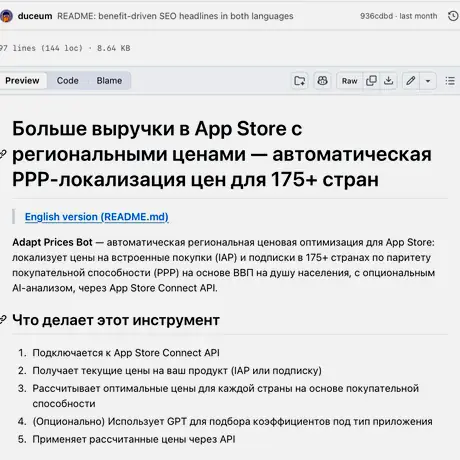
Task: Switch to the Blame tab
Action: (109, 81)
